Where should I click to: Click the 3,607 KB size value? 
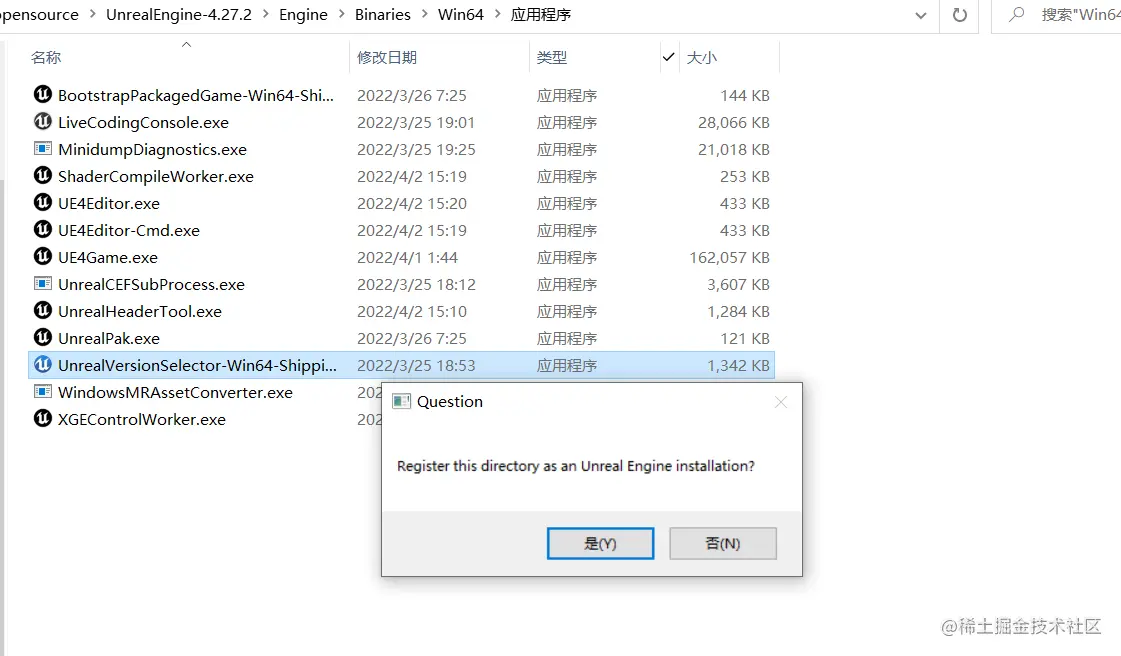(x=739, y=284)
